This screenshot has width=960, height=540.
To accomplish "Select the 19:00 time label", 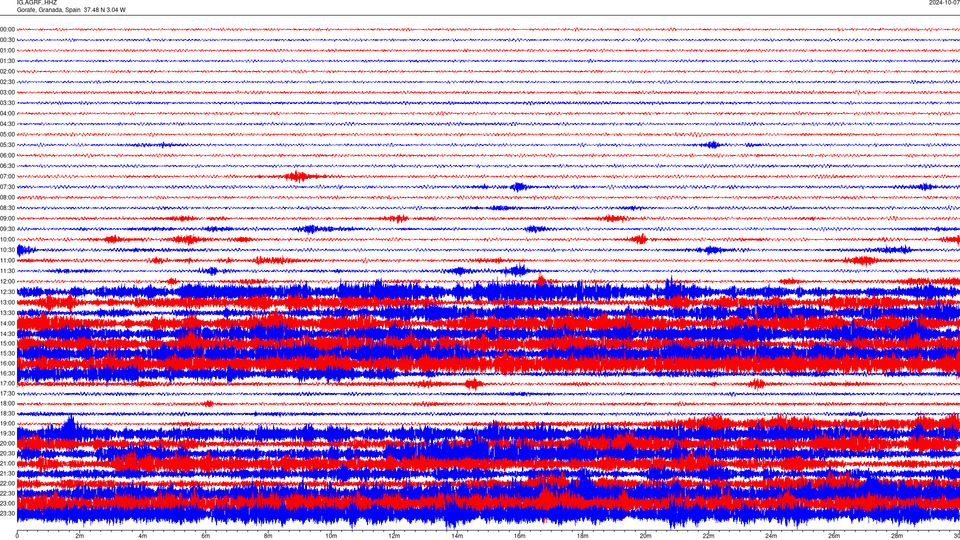I will coord(7,423).
